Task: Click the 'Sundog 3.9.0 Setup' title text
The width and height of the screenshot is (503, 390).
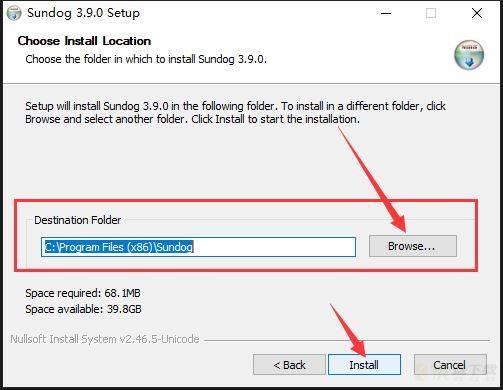Action: [x=83, y=13]
